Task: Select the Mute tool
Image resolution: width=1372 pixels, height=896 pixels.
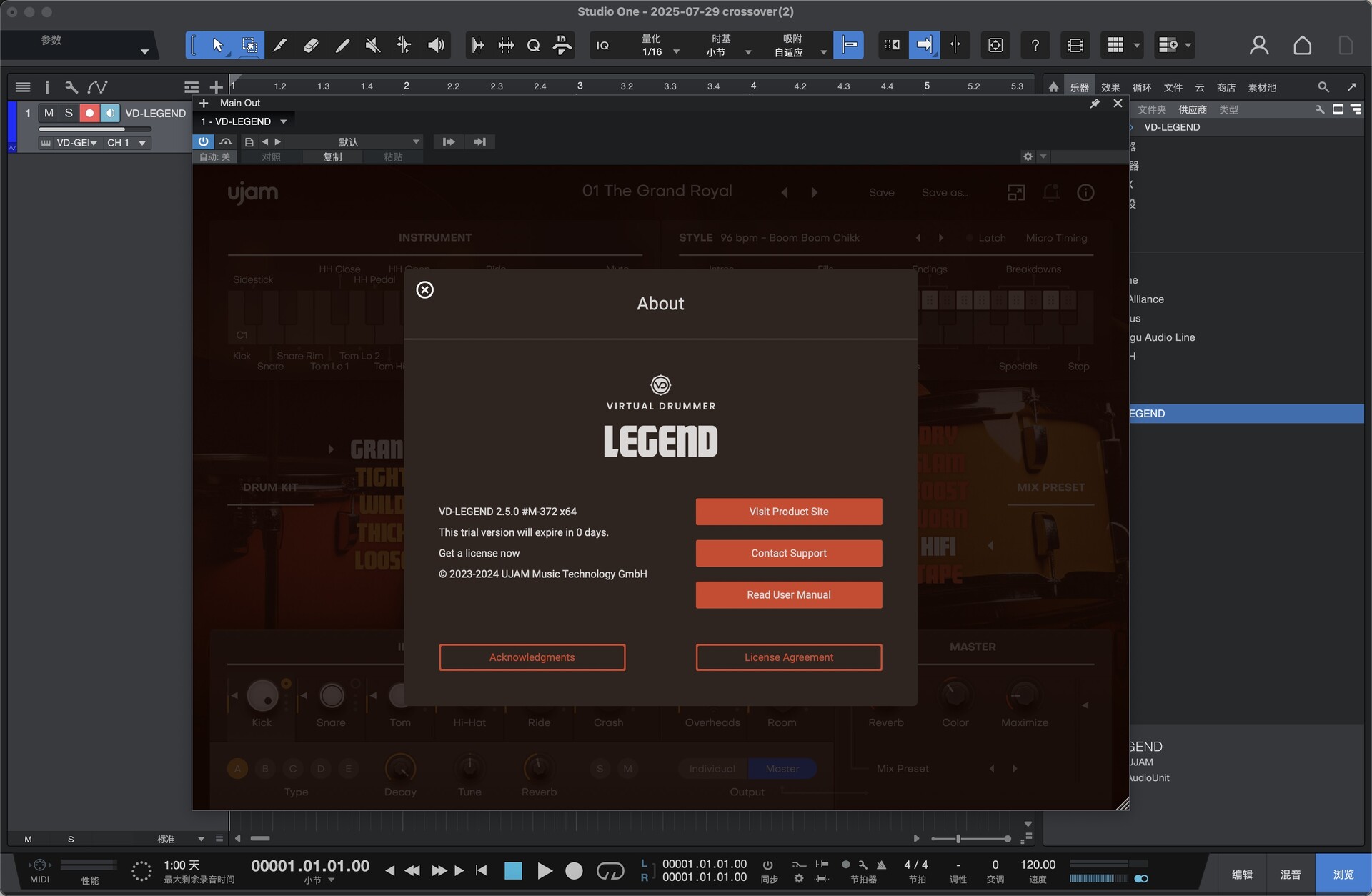Action: (373, 46)
